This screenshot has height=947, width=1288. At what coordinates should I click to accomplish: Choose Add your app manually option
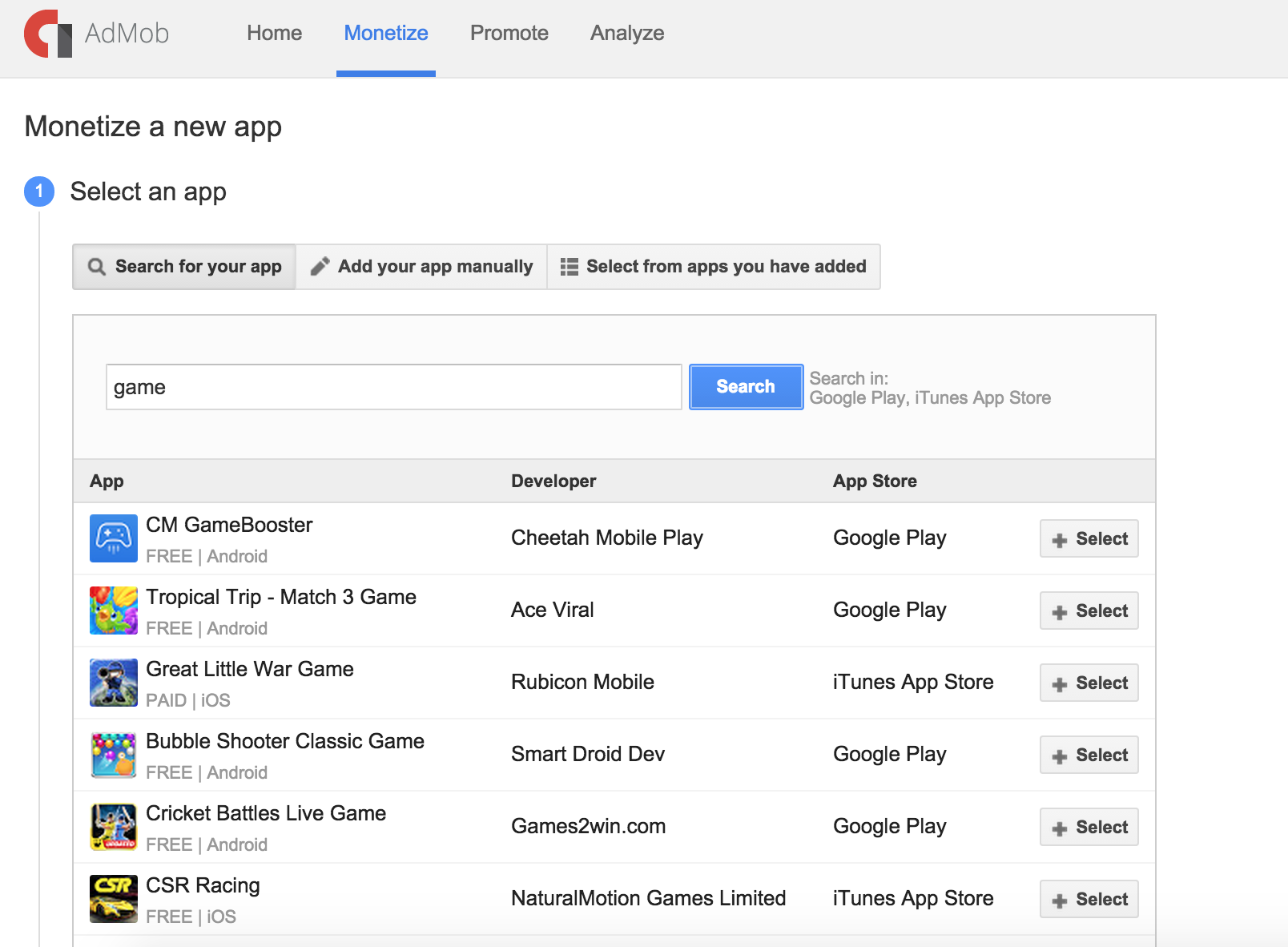[421, 267]
